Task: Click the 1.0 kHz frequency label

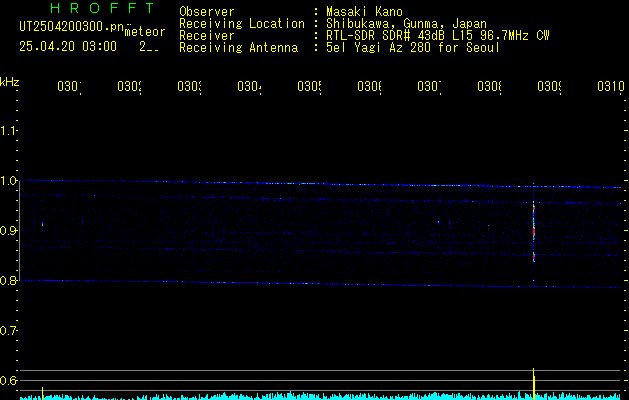Action: [x=8, y=181]
